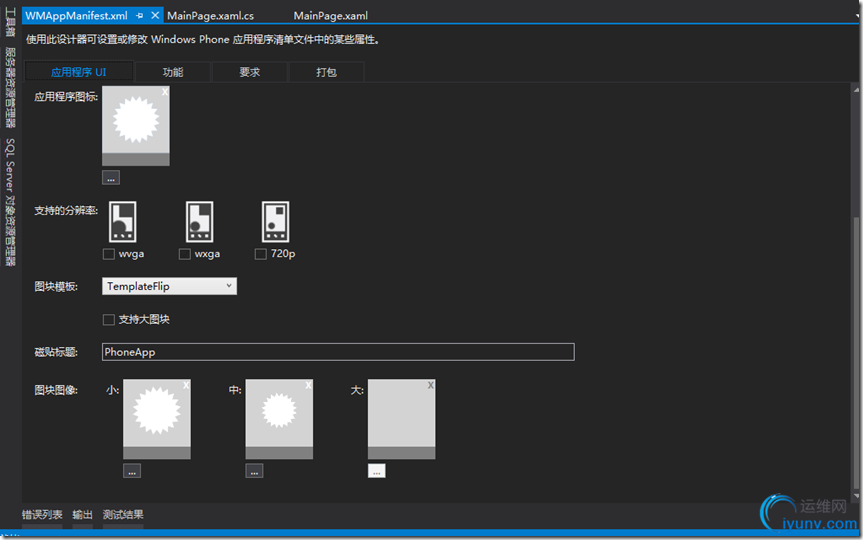Click the wvga resolution phone icon
The width and height of the screenshot is (863, 540).
click(123, 222)
